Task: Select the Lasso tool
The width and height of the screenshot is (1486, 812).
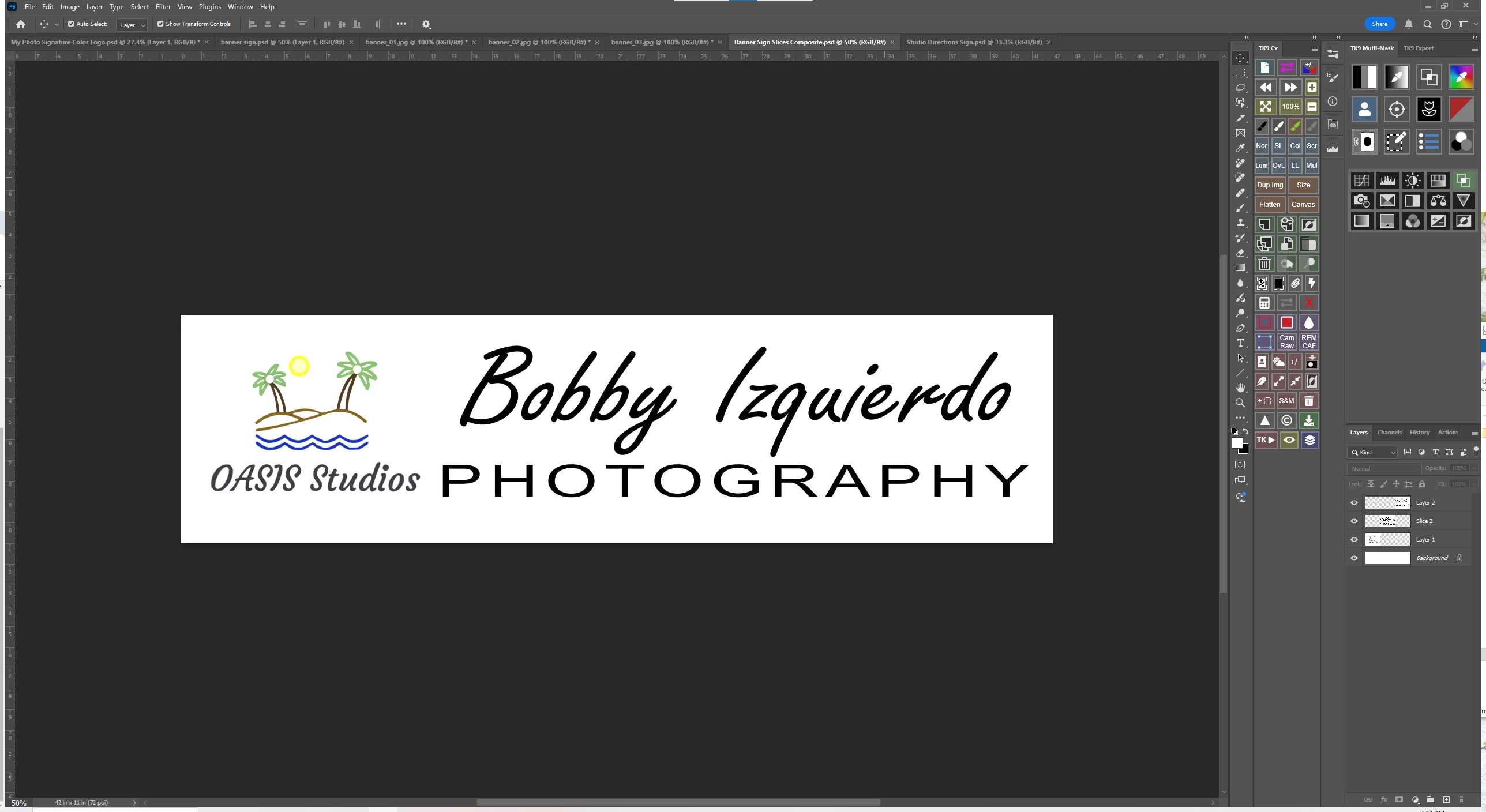Action: point(1240,88)
